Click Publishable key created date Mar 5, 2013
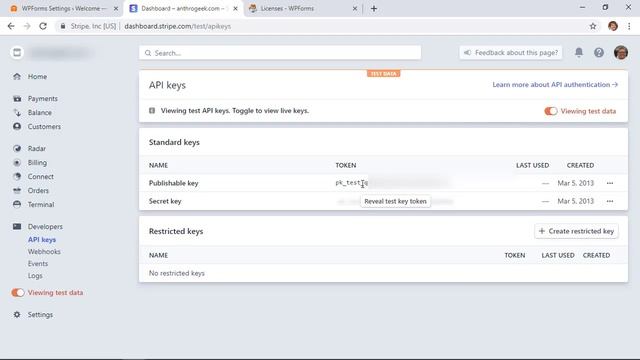 [x=576, y=183]
